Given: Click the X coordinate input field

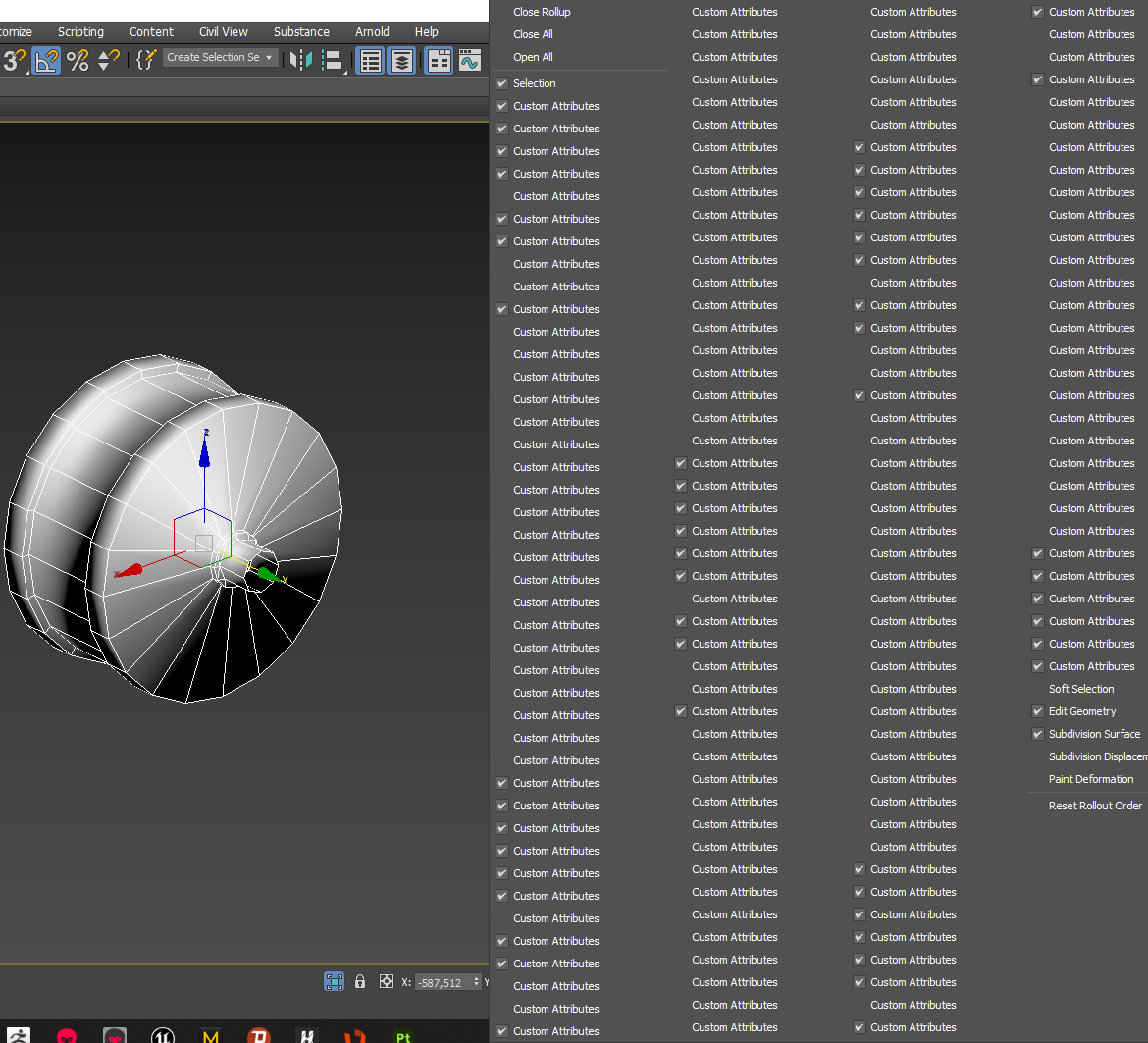Looking at the screenshot, I should click(x=441, y=982).
